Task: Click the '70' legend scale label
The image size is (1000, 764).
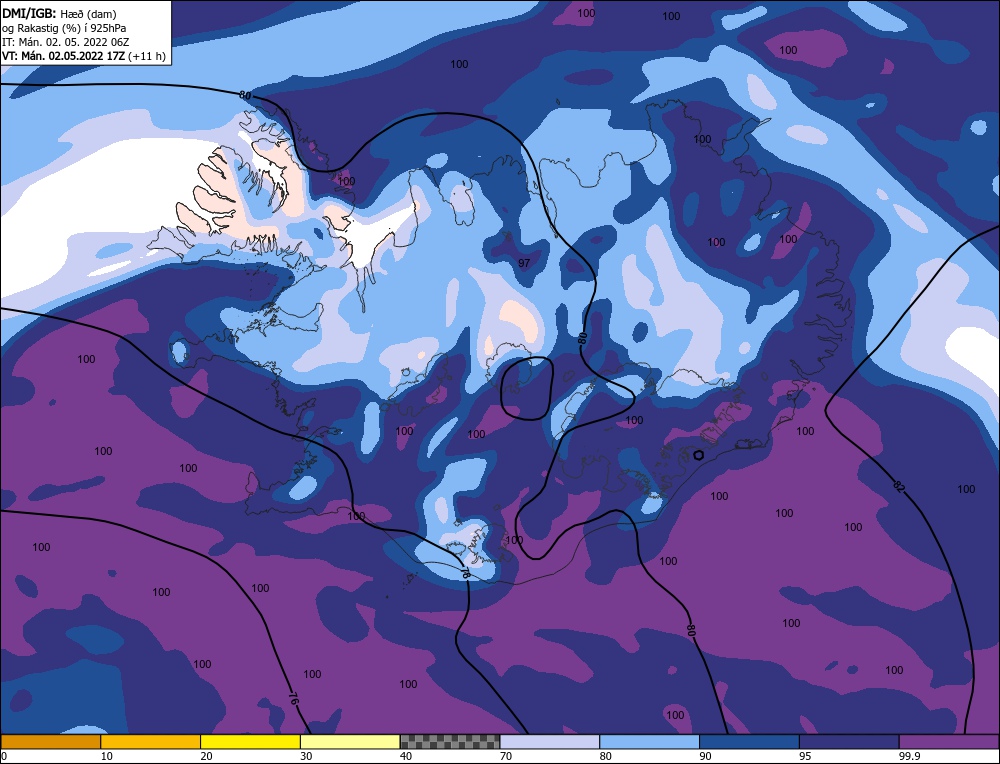Action: [506, 756]
